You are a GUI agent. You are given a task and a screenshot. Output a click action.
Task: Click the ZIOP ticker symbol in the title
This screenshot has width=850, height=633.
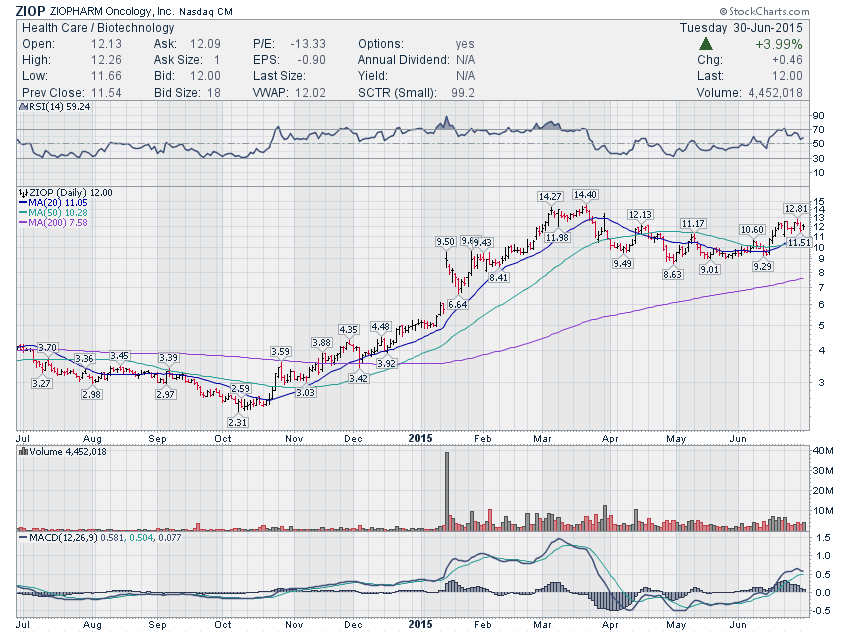pyautogui.click(x=31, y=11)
